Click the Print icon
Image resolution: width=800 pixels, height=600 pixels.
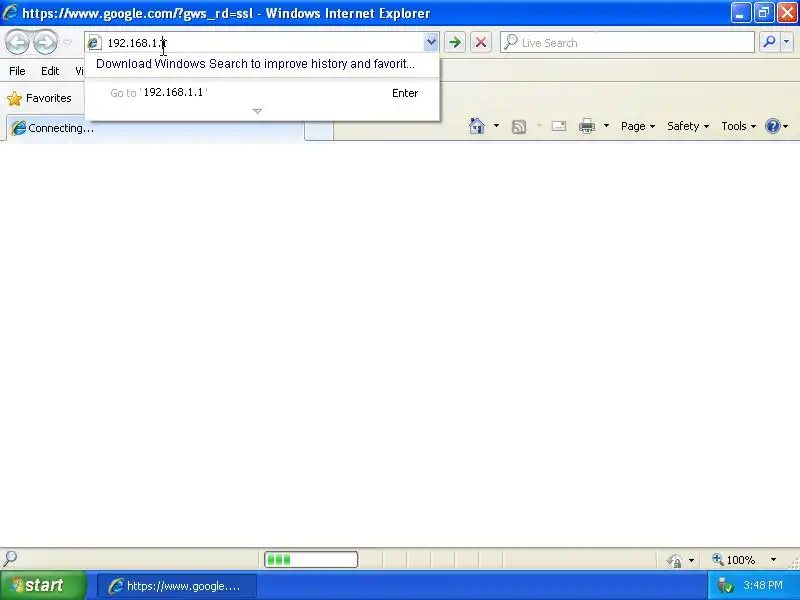tap(587, 126)
